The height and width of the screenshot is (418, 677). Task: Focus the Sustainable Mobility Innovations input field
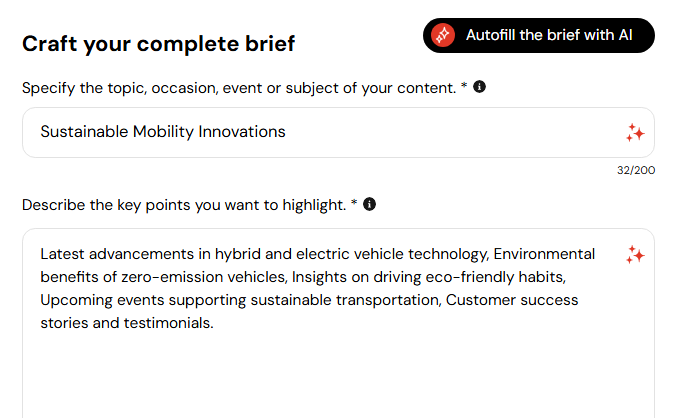(x=338, y=133)
